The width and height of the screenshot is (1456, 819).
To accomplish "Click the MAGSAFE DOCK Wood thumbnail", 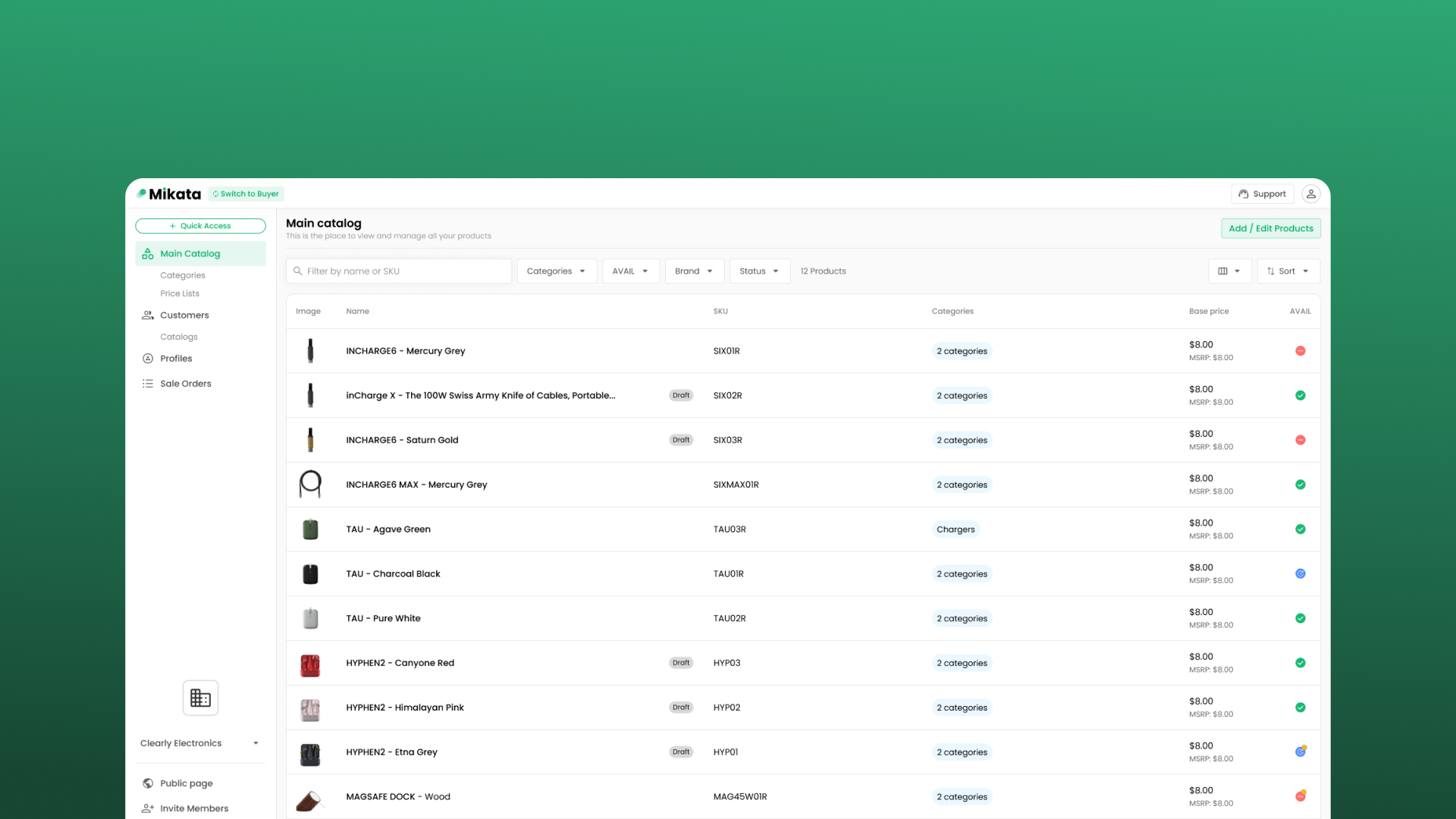I will click(309, 800).
